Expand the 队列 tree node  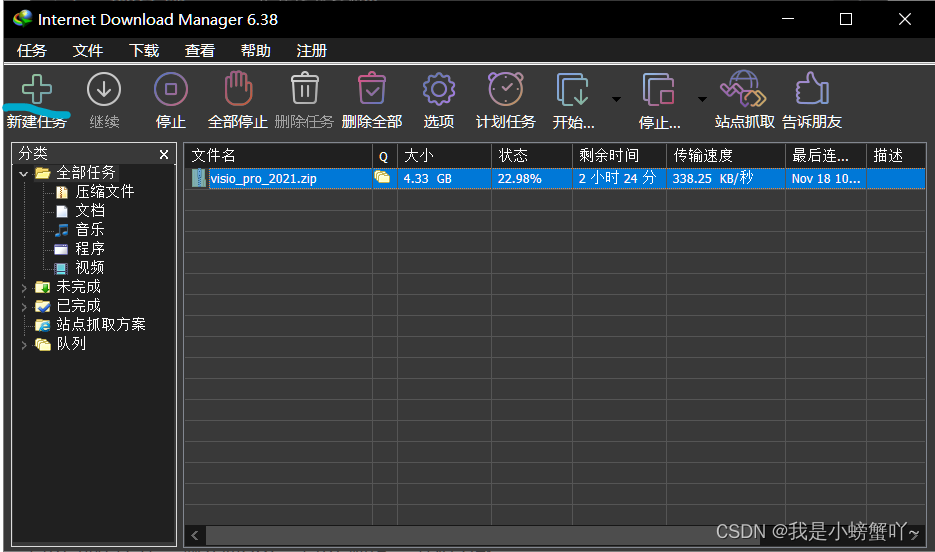(x=24, y=345)
